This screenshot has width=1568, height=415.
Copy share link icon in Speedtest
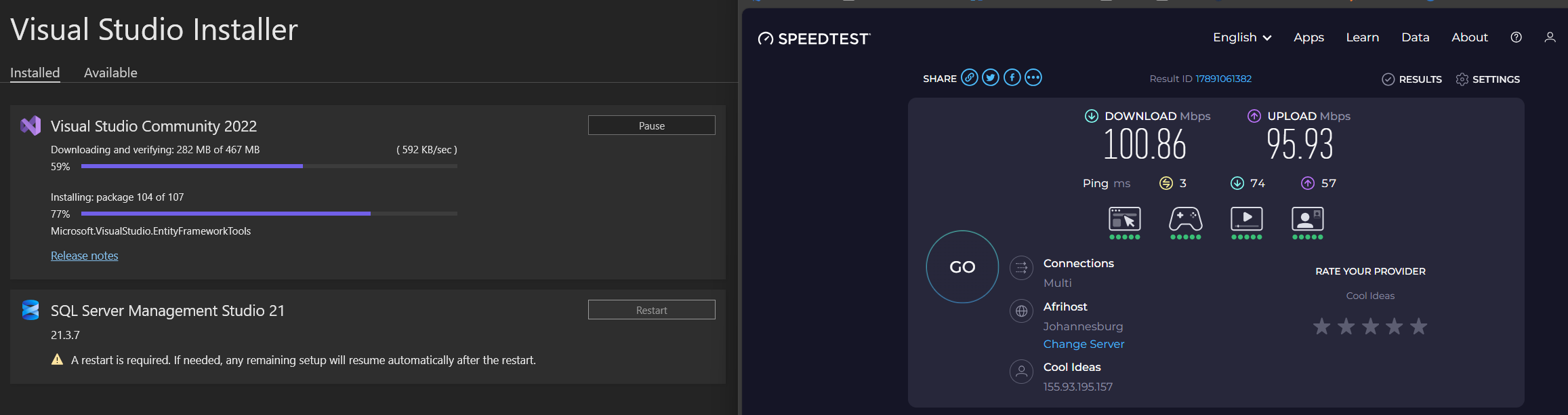(x=970, y=77)
